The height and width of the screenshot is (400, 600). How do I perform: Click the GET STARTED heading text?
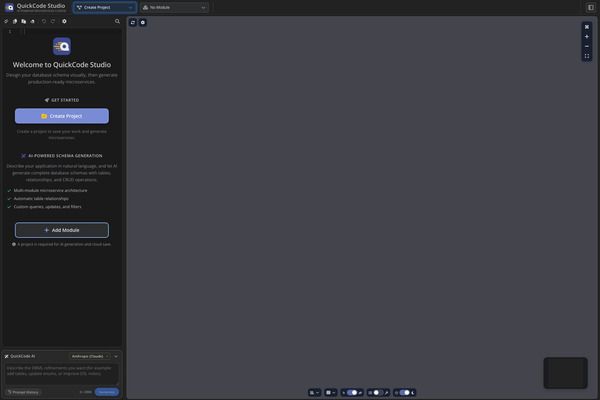click(x=65, y=100)
